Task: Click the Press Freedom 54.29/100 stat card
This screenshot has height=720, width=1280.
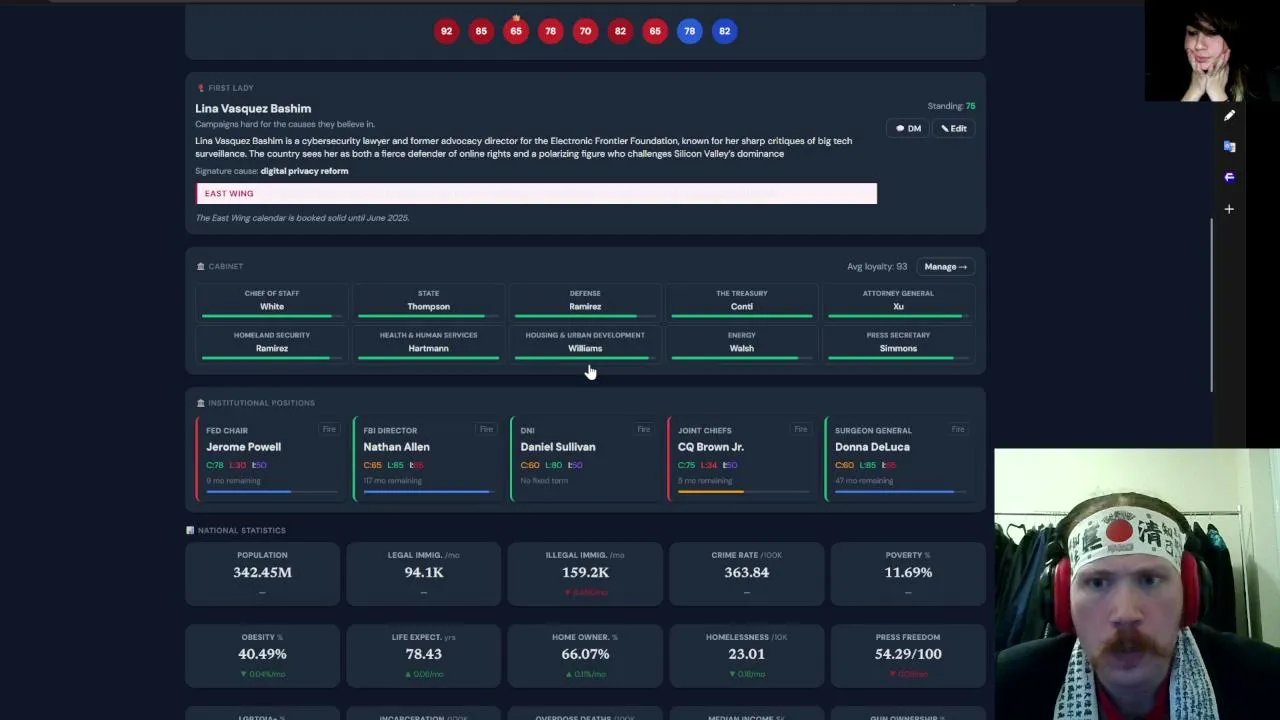Action: (x=908, y=656)
